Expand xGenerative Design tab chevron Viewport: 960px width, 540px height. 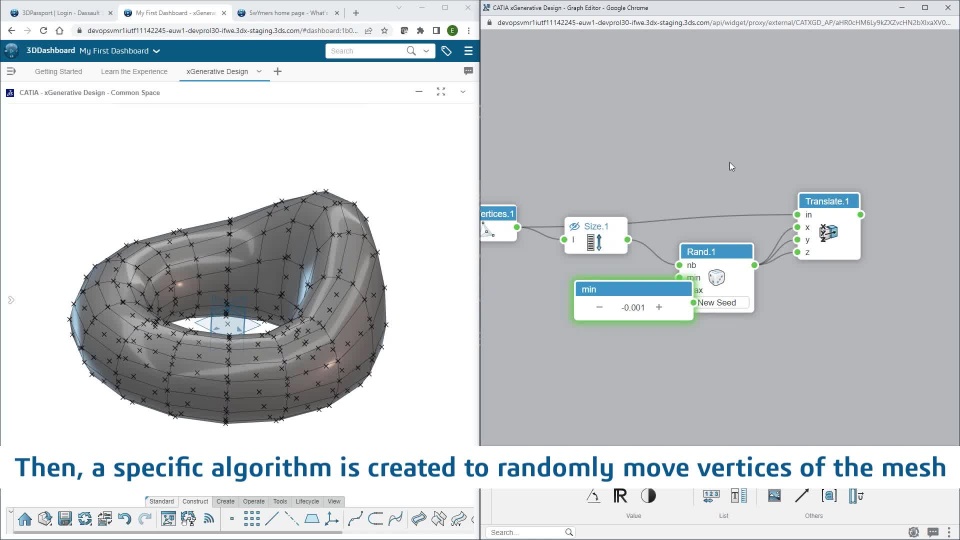point(259,72)
